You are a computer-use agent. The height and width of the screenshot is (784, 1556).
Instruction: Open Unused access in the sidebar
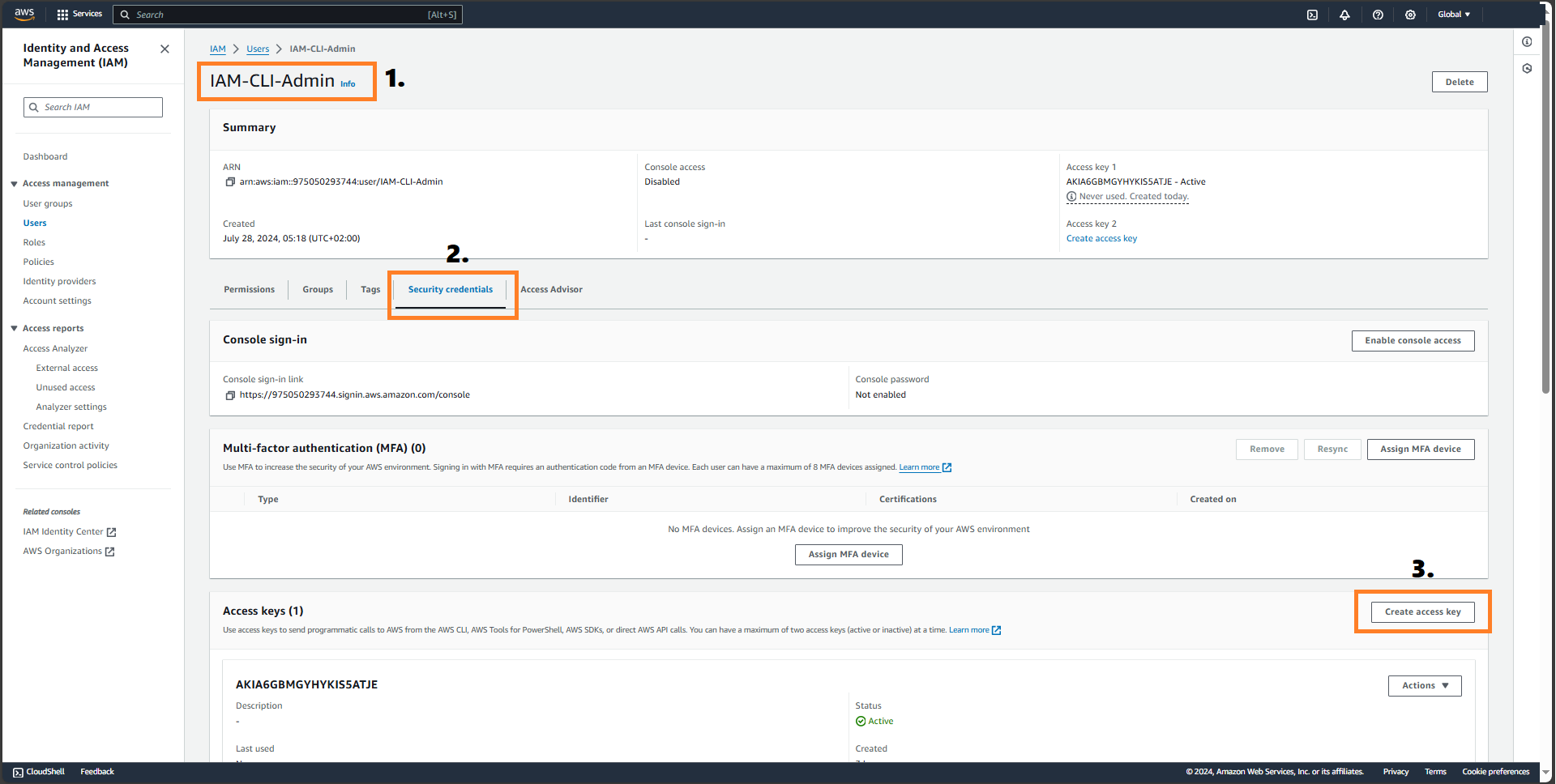point(66,388)
